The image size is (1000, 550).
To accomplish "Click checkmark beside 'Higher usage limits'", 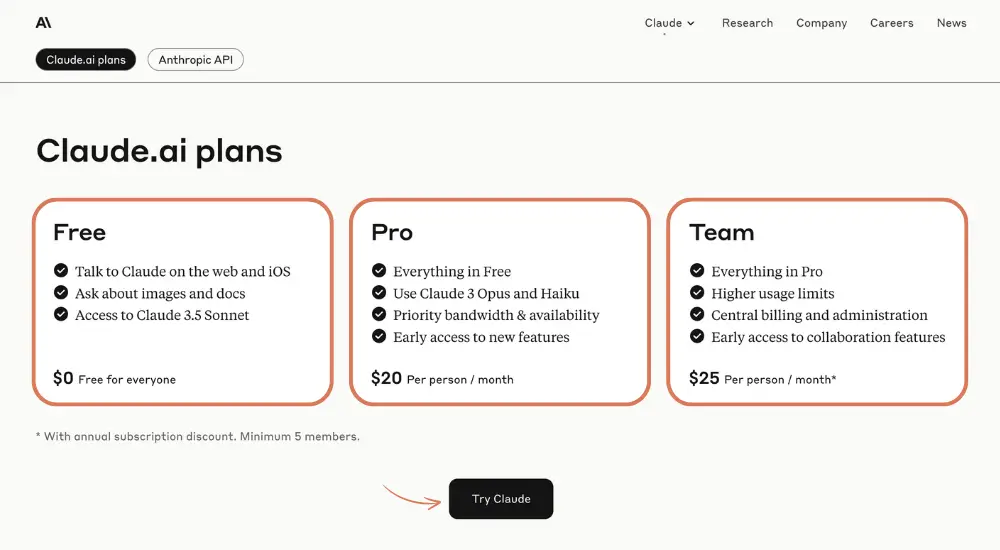I will 697,293.
